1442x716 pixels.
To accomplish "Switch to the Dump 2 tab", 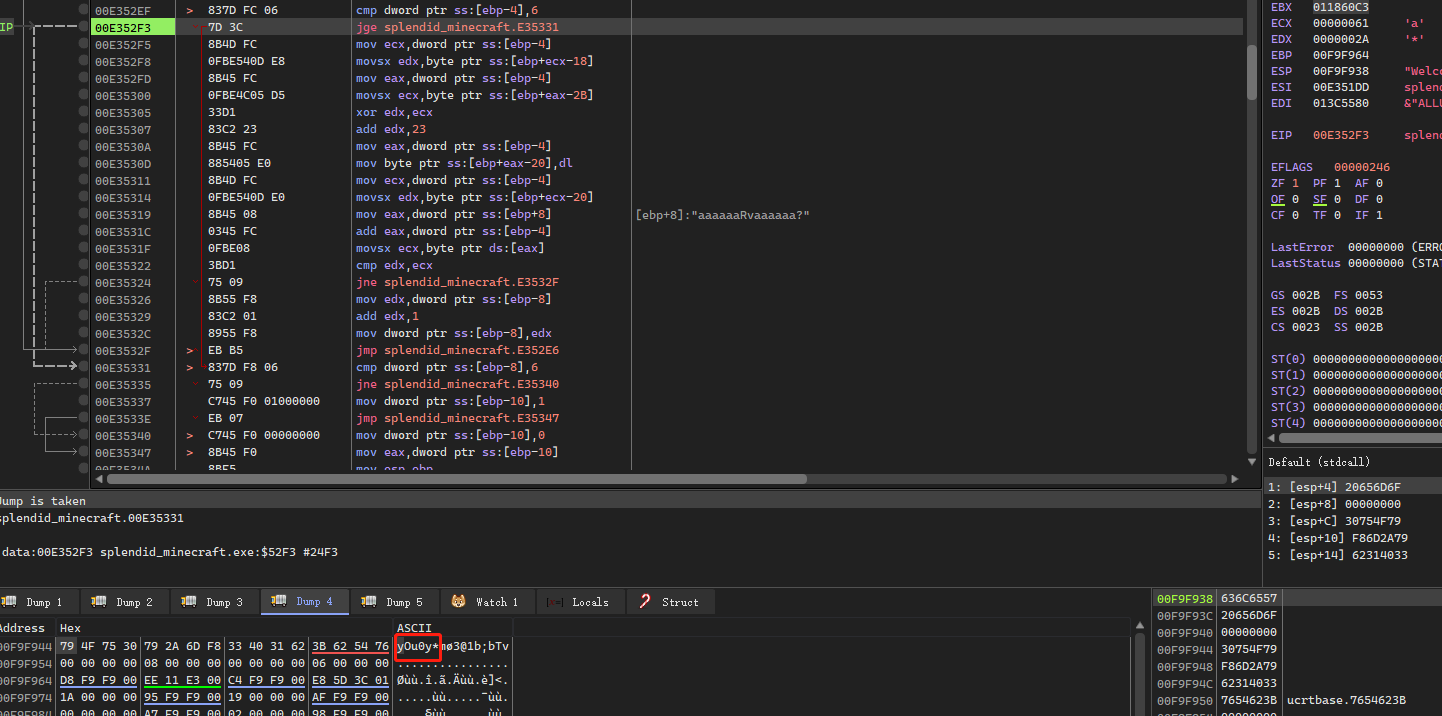I will (123, 602).
